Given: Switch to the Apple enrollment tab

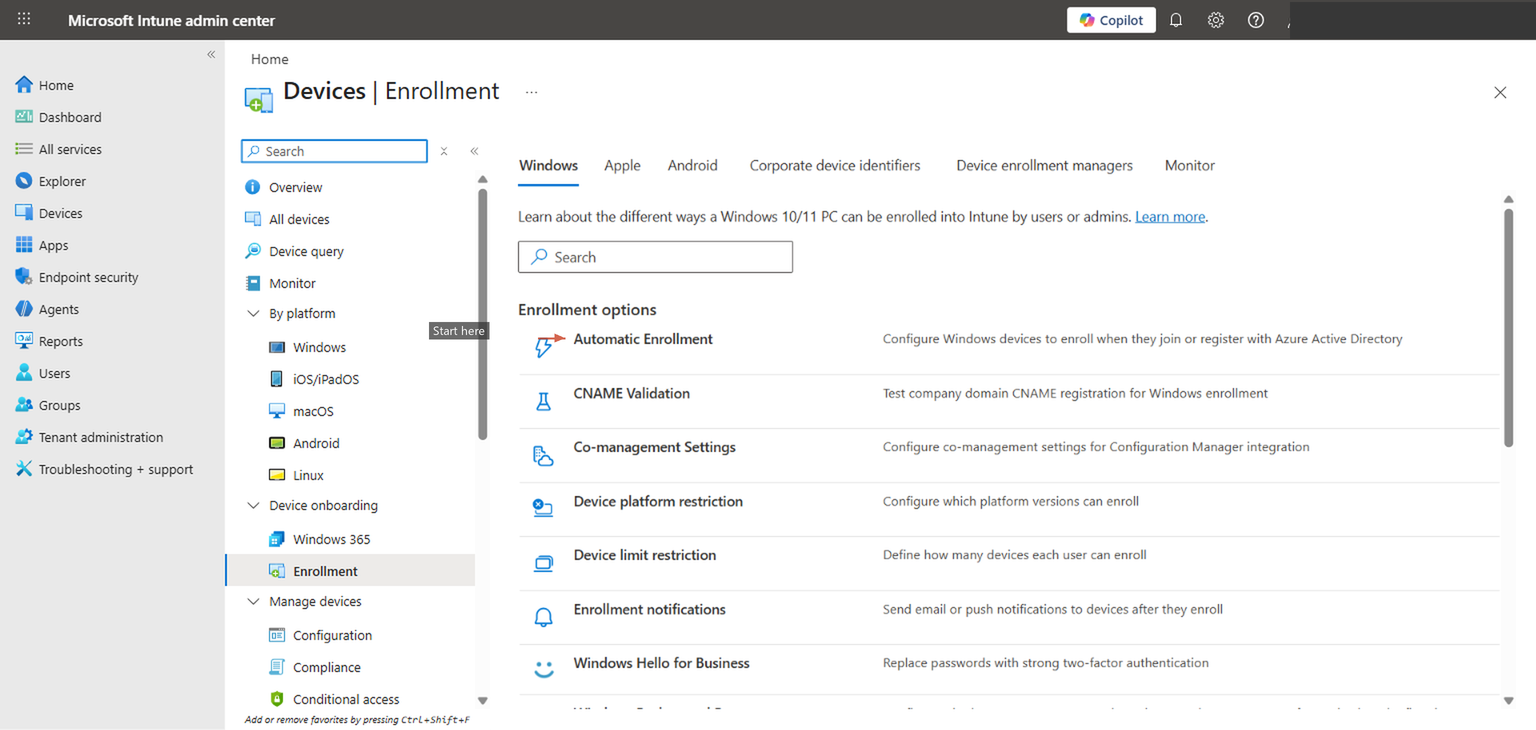Looking at the screenshot, I should [x=622, y=165].
